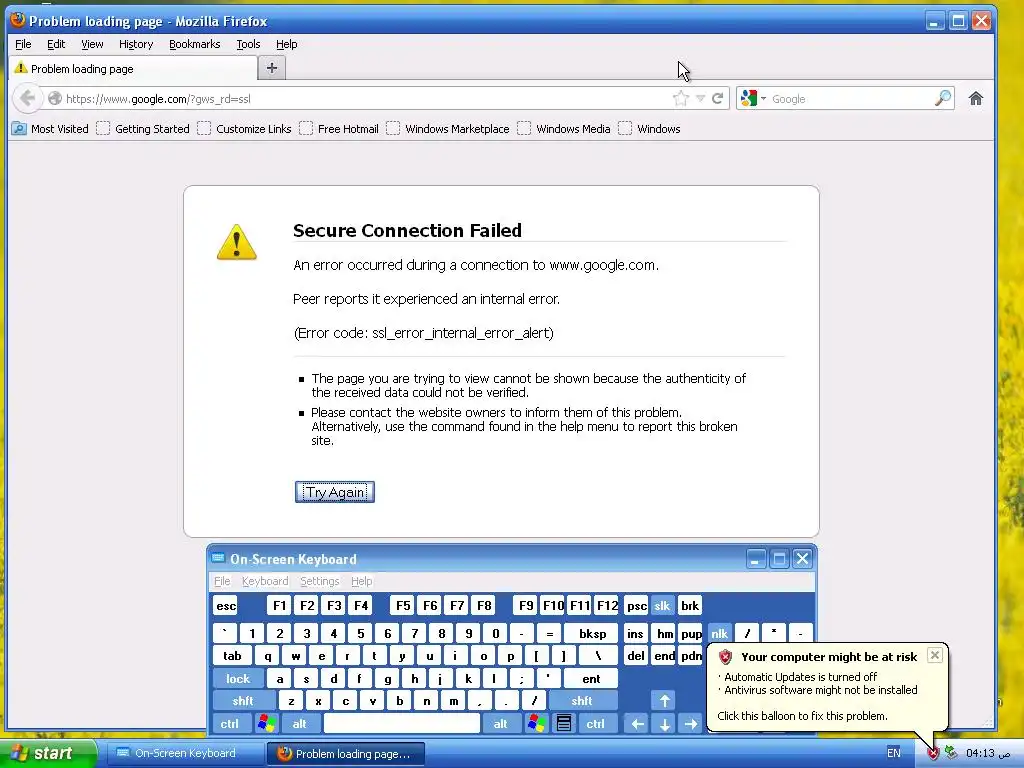
Task: Open the Help menu in Firefox
Action: (287, 44)
